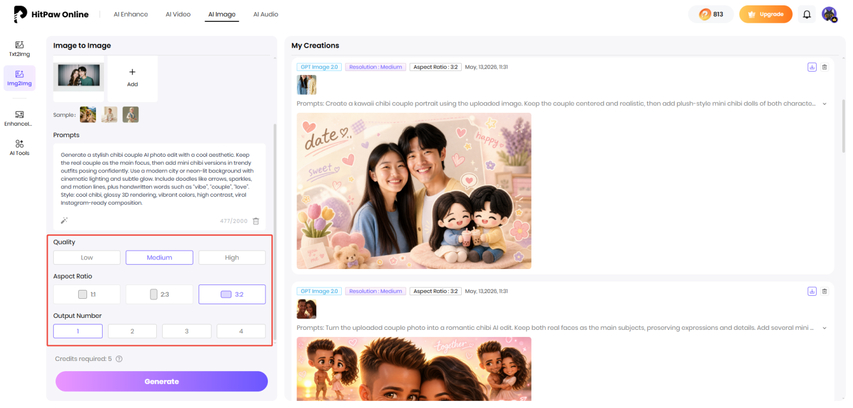Click the second GPT Image 2.0 tag

pos(319,291)
